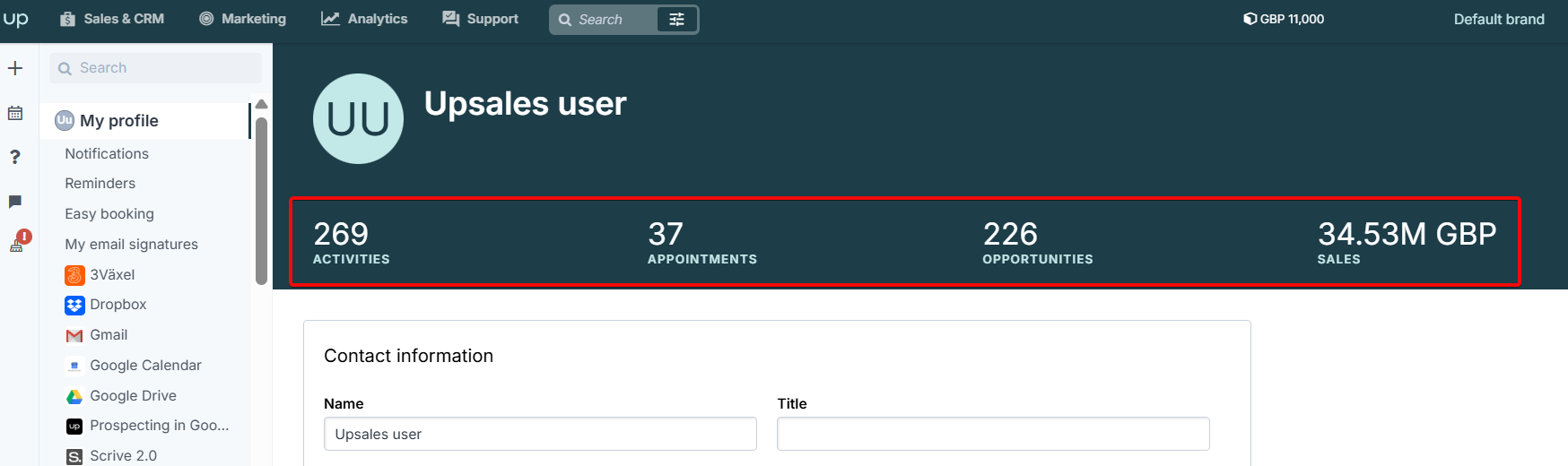Viewport: 1568px width, 466px height.
Task: Open the help question mark icon
Action: (15, 157)
